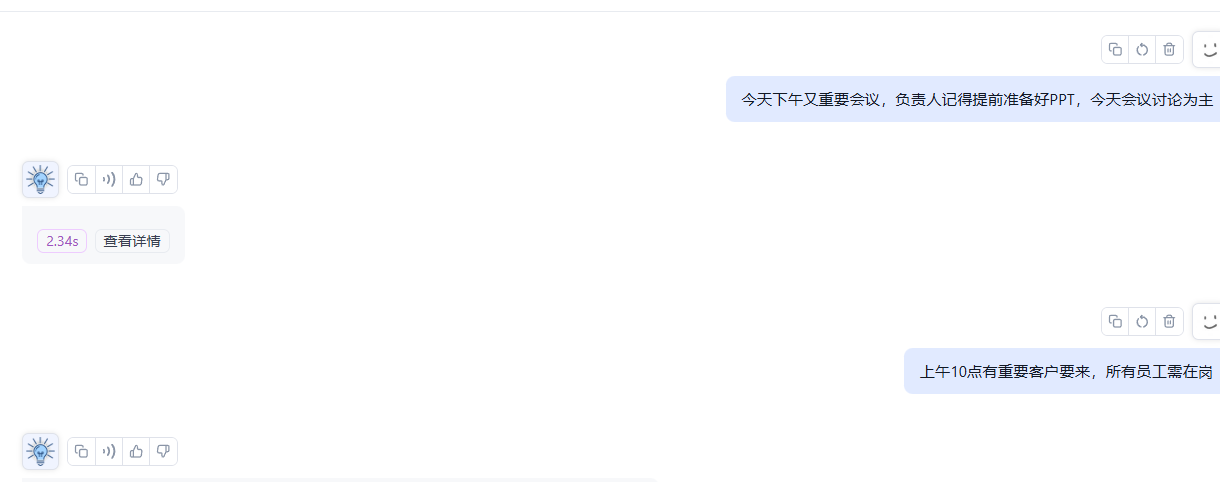Copy the AI reply below the 客户 message
1220x482 pixels.
pyautogui.click(x=82, y=451)
